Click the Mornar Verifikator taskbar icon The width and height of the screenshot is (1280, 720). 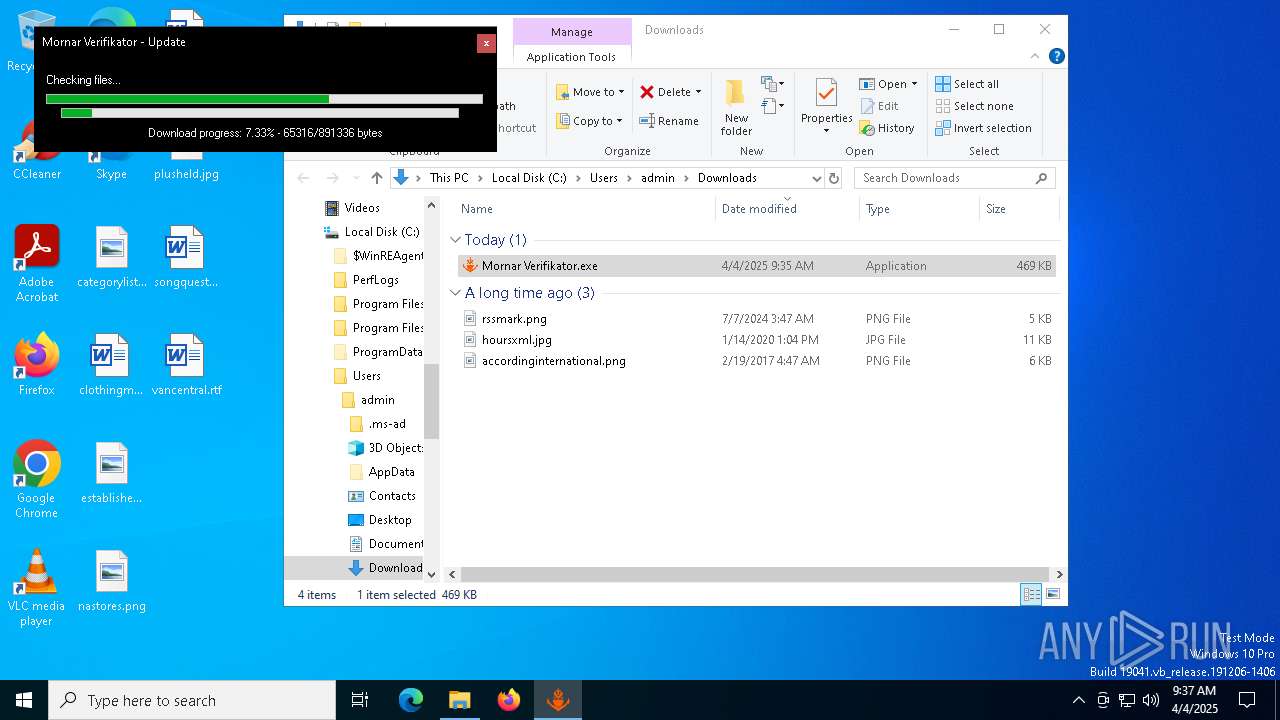point(558,700)
